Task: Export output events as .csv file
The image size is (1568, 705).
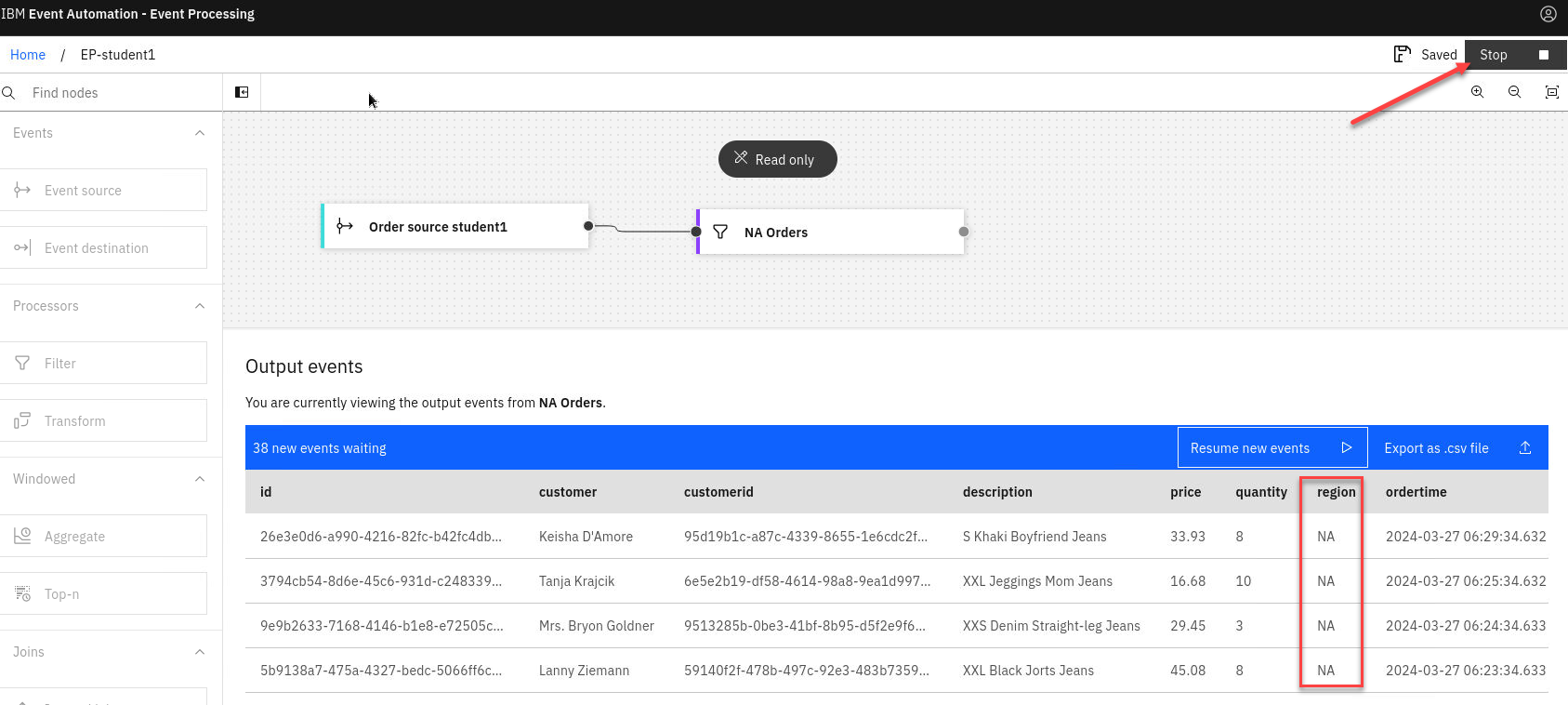Action: (x=1456, y=448)
